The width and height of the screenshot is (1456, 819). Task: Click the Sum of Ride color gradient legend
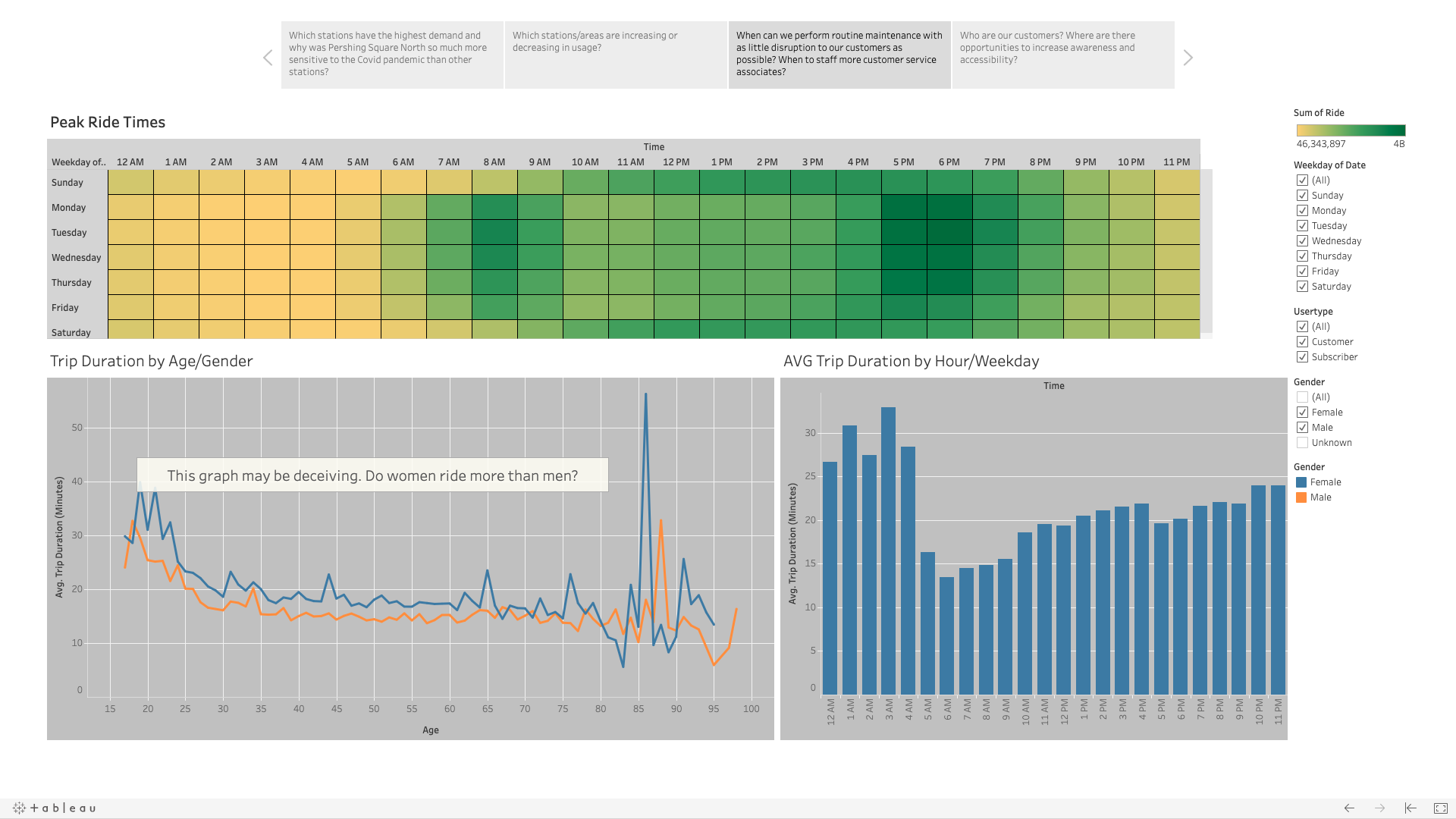point(1350,129)
